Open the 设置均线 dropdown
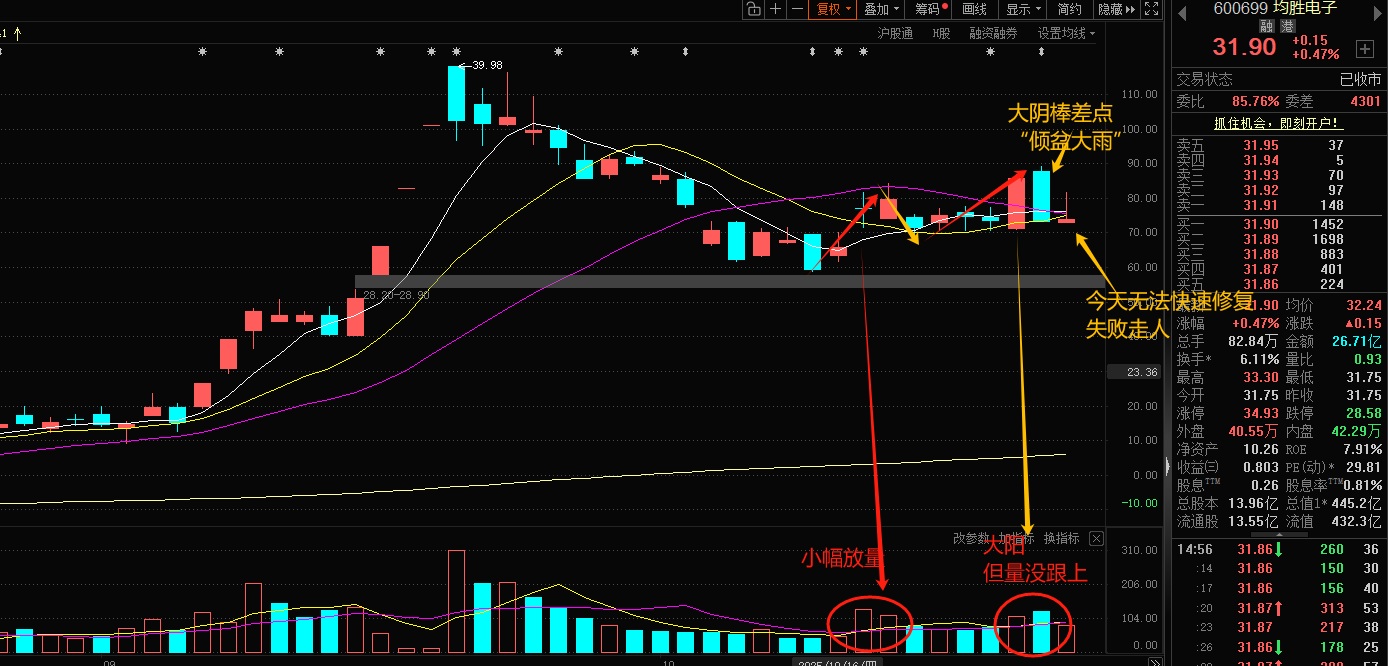 click(1065, 33)
